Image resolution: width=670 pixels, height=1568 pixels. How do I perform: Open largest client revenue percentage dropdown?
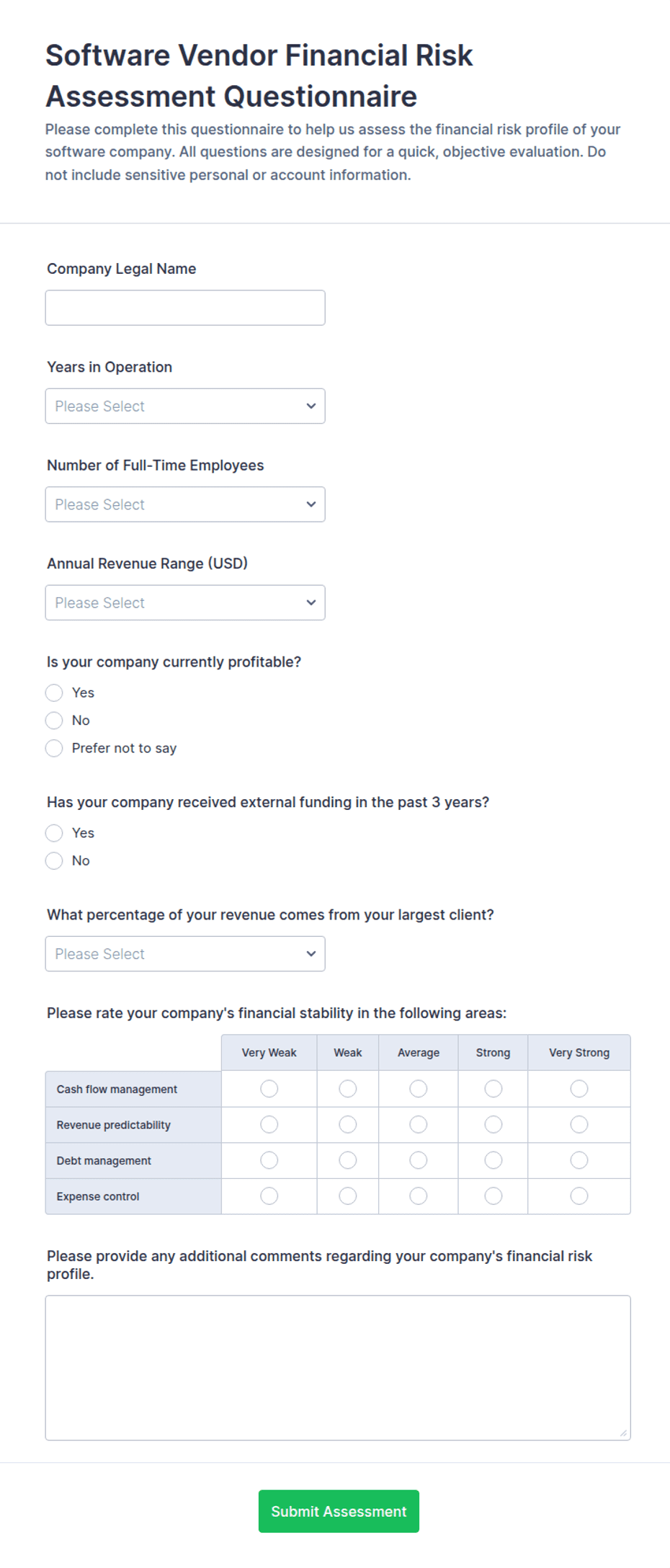pyautogui.click(x=185, y=954)
